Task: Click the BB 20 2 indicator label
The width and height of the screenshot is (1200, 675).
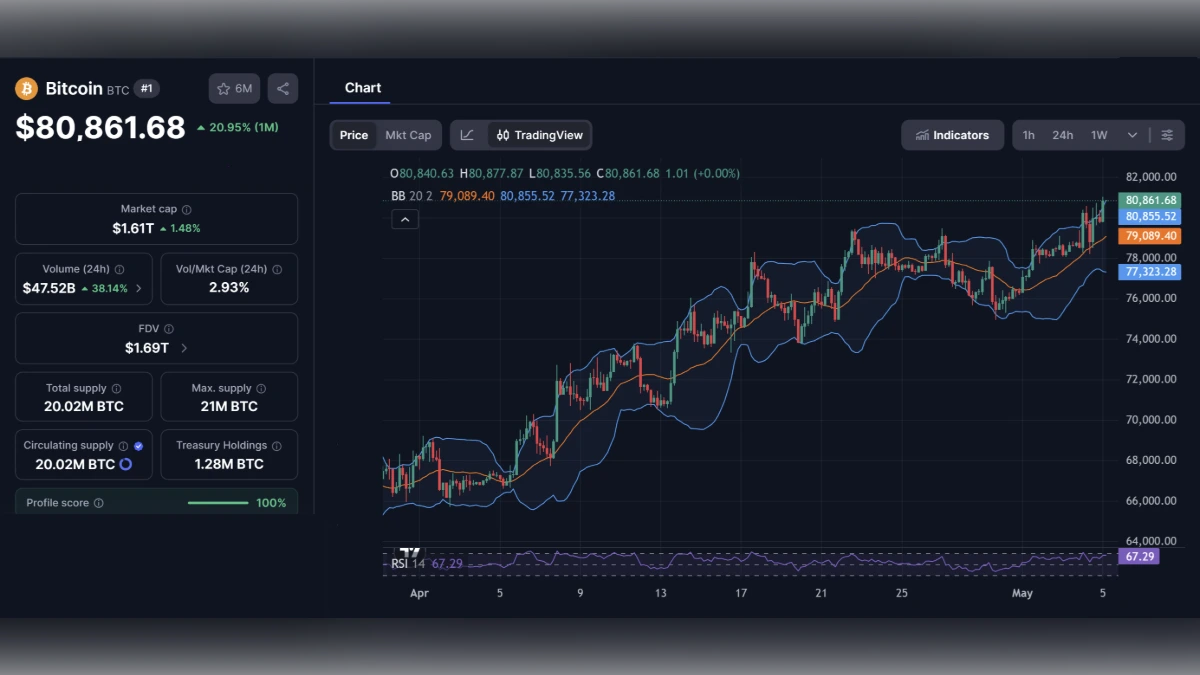Action: tap(412, 196)
